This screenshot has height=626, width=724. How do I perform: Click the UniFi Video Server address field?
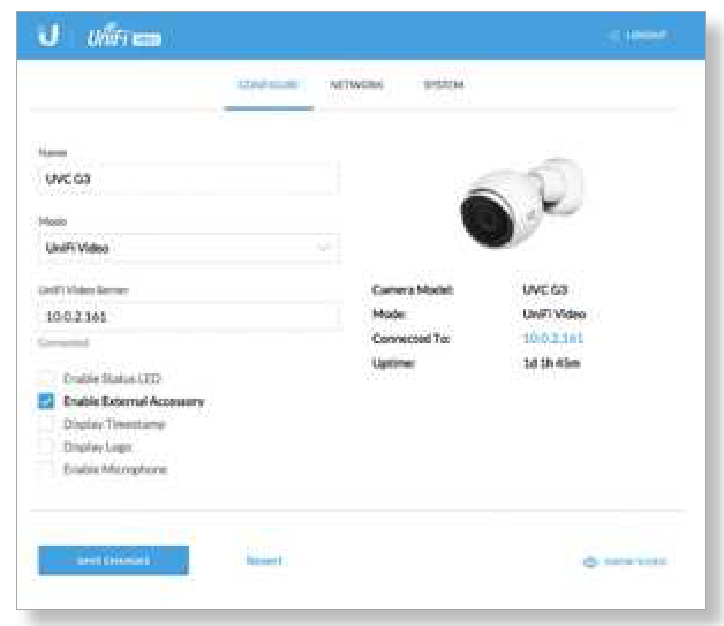point(189,317)
